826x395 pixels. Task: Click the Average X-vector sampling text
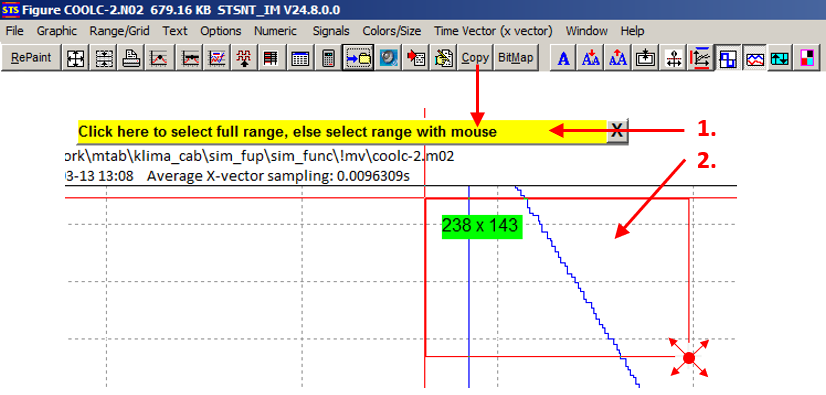[x=278, y=175]
